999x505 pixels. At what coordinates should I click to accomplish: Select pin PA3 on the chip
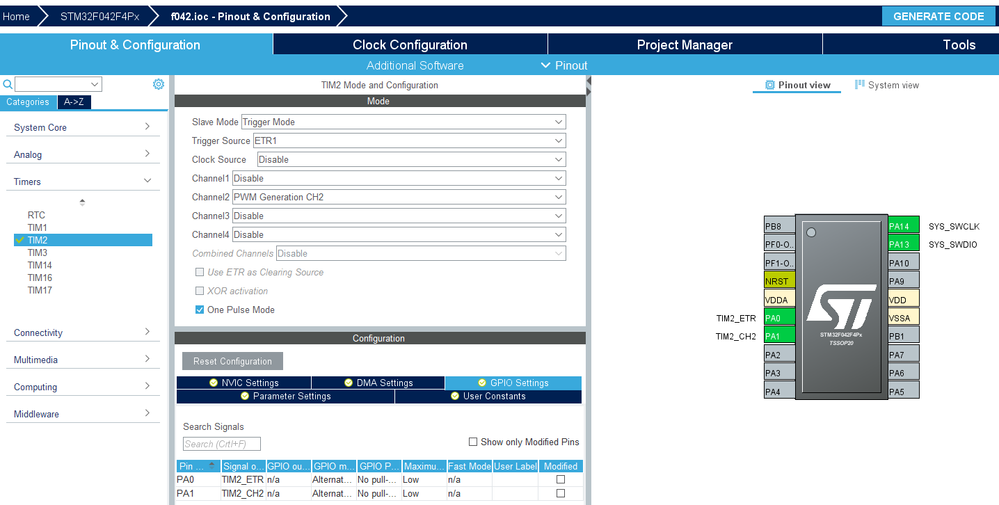780,373
